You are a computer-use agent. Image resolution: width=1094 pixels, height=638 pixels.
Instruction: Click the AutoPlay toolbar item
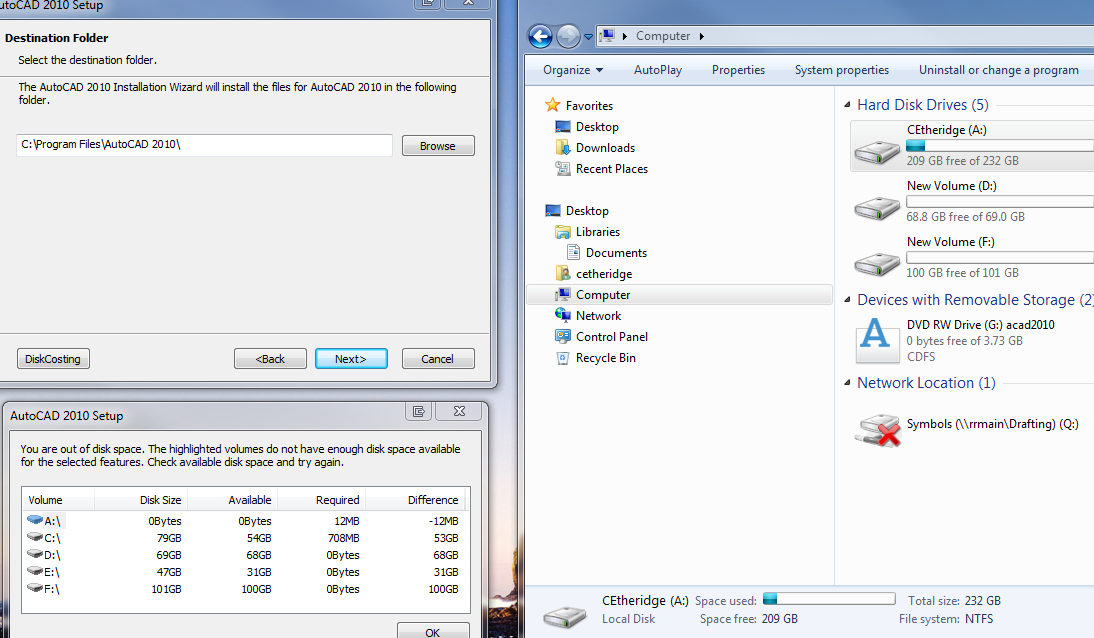657,70
